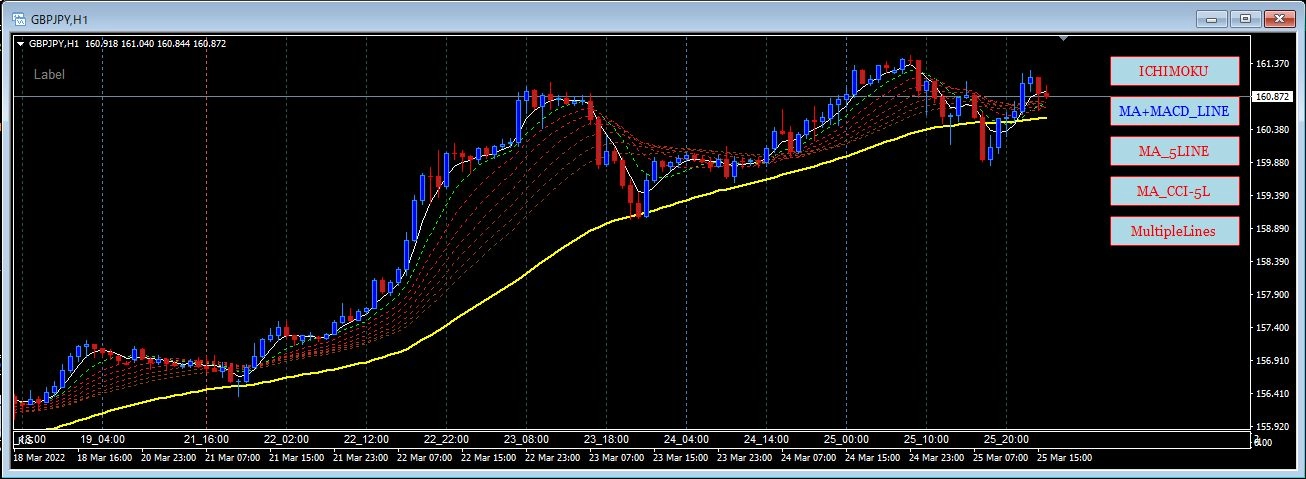
Task: Click the 22_12:00 time label
Action: (365, 439)
